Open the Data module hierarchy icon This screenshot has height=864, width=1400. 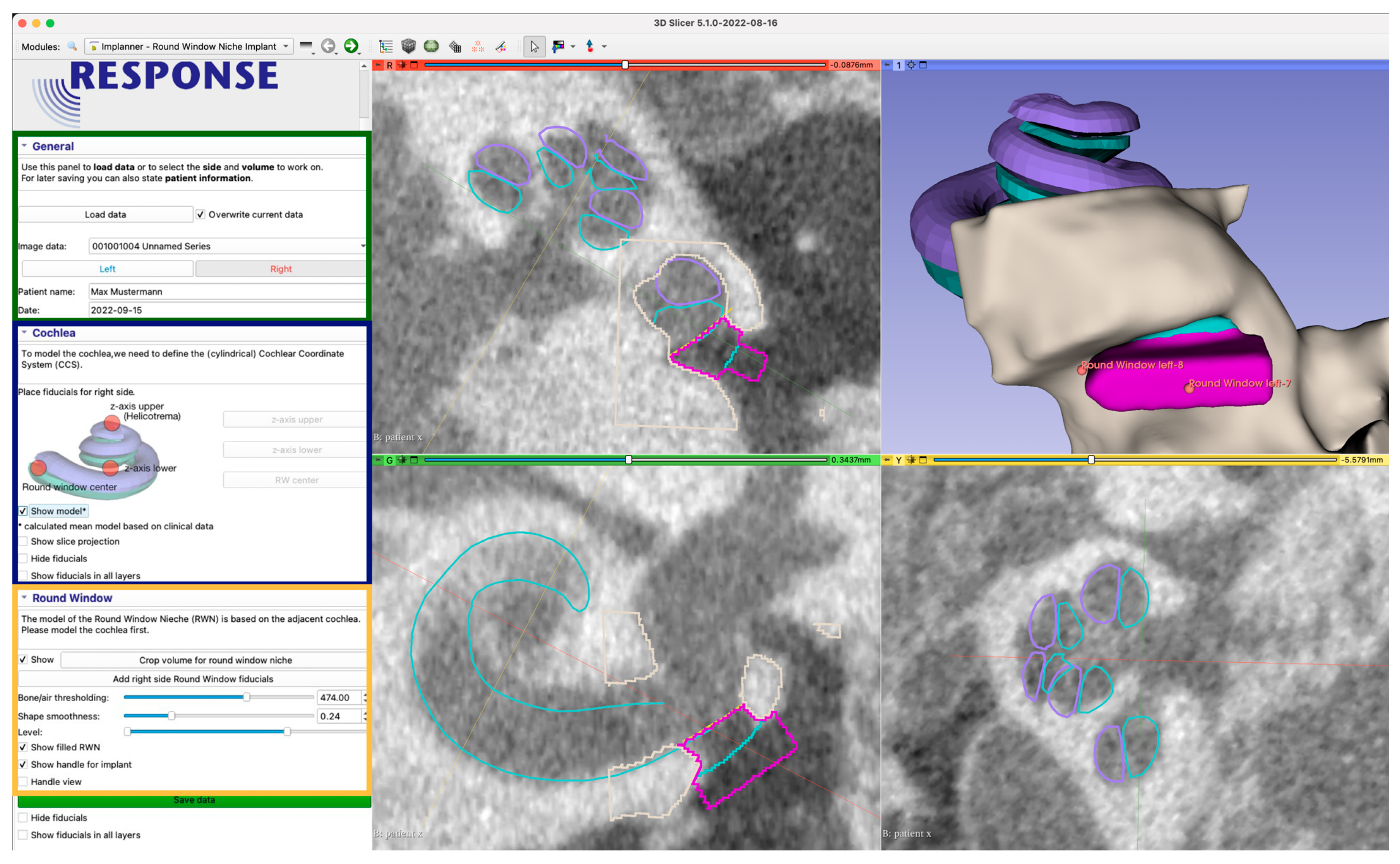click(x=386, y=46)
